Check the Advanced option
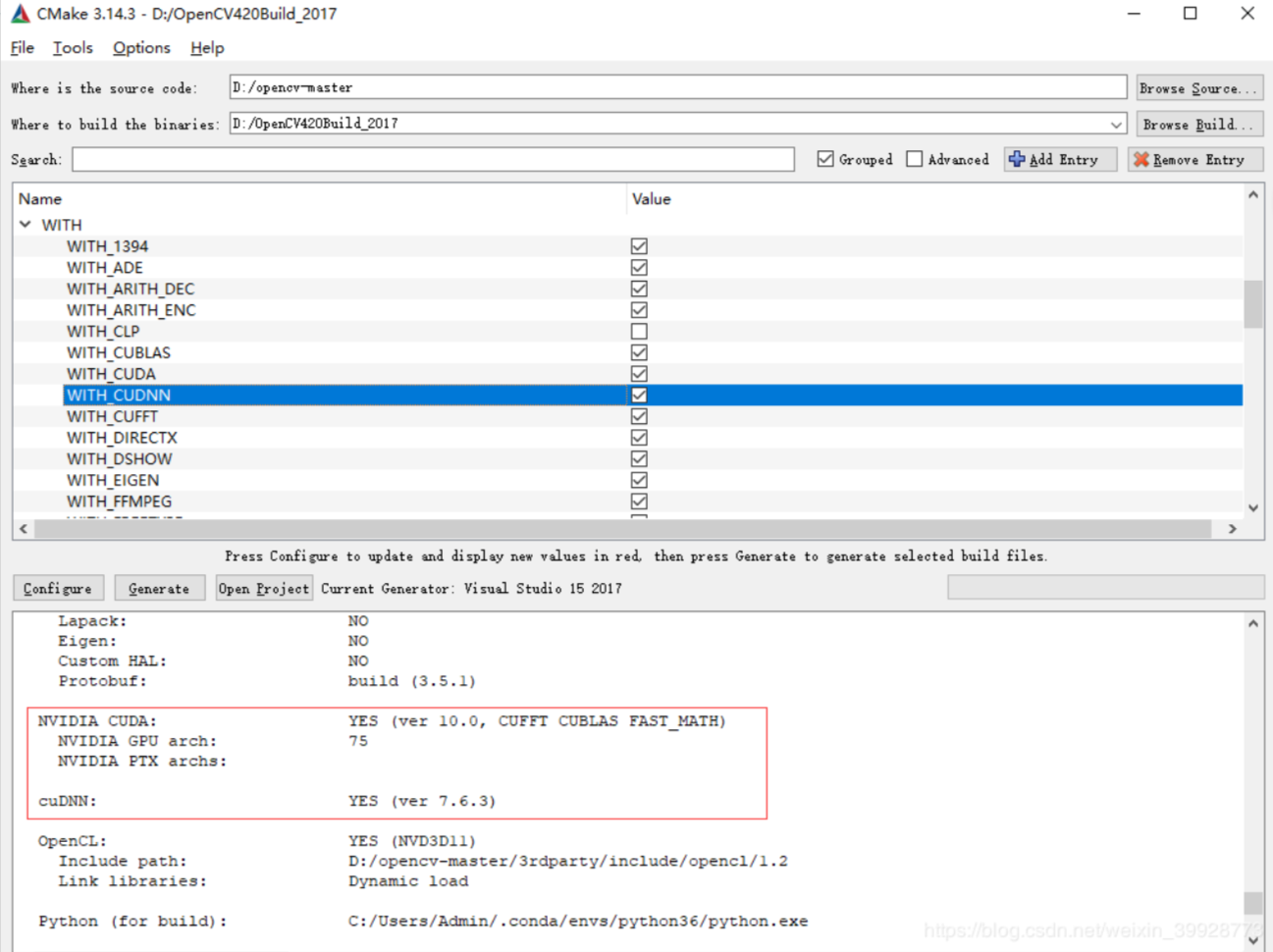The height and width of the screenshot is (952, 1273). click(914, 158)
